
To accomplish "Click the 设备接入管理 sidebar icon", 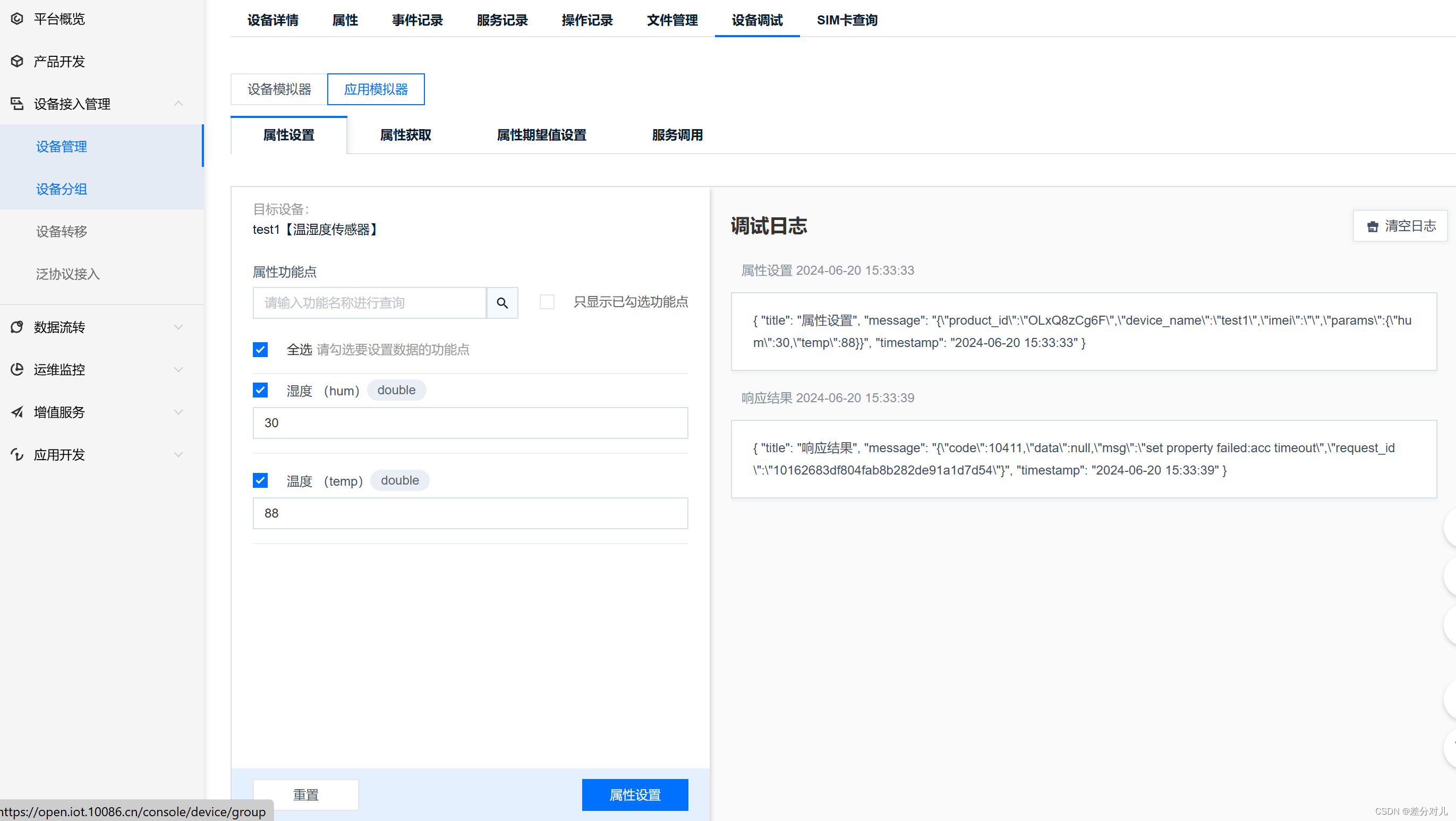I will point(17,104).
